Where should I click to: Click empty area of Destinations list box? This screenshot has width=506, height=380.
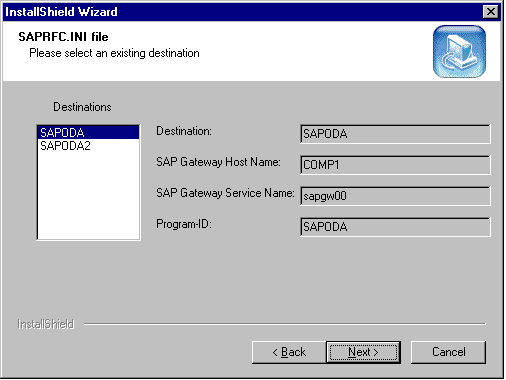[88, 197]
